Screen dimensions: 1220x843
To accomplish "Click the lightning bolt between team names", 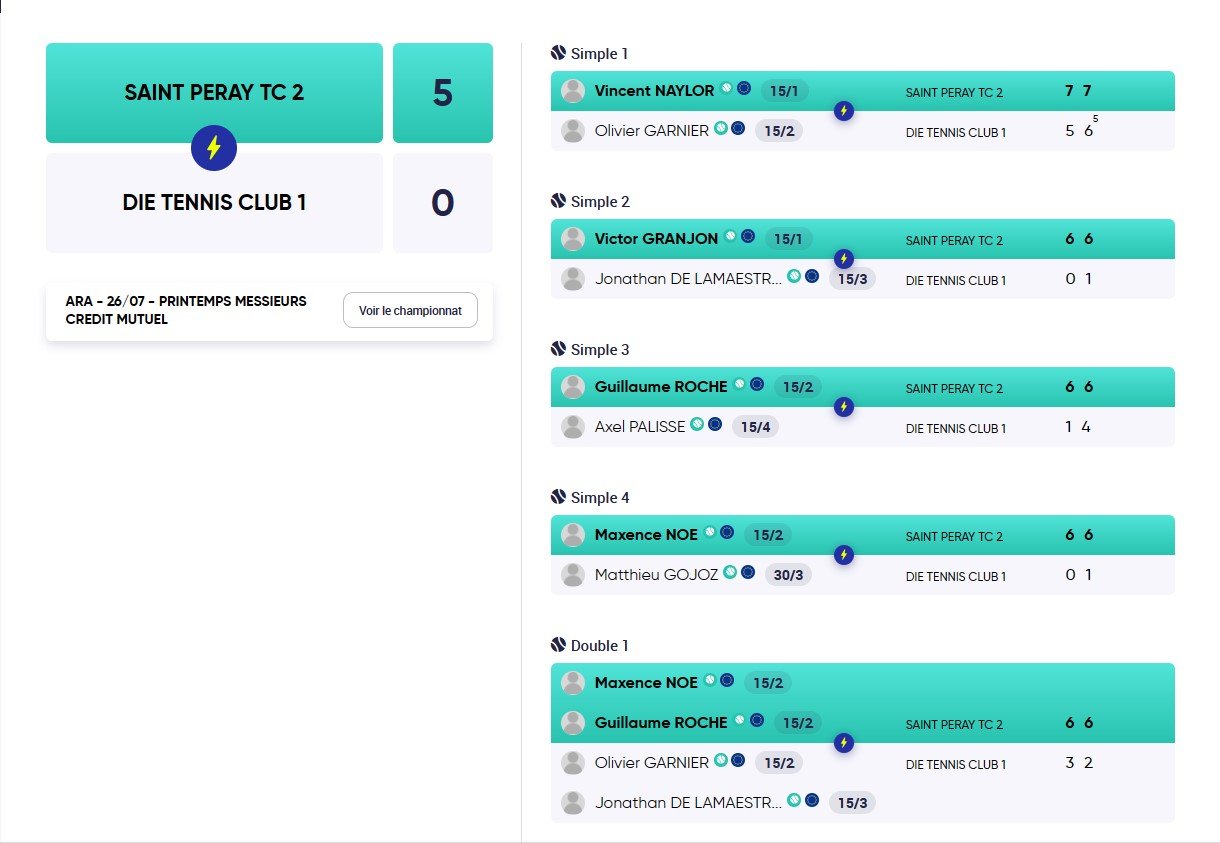I will click(213, 148).
